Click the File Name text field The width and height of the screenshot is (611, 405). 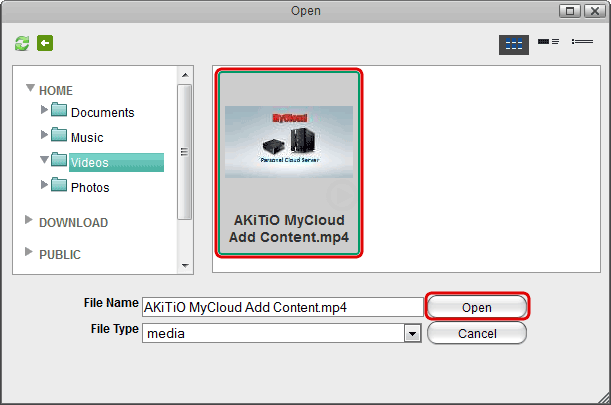(x=281, y=307)
